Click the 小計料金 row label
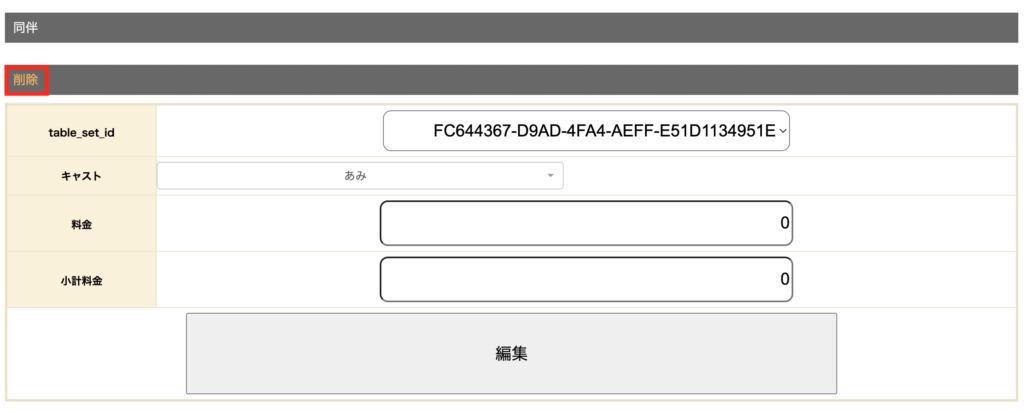This screenshot has height=413, width=1024. [81, 280]
